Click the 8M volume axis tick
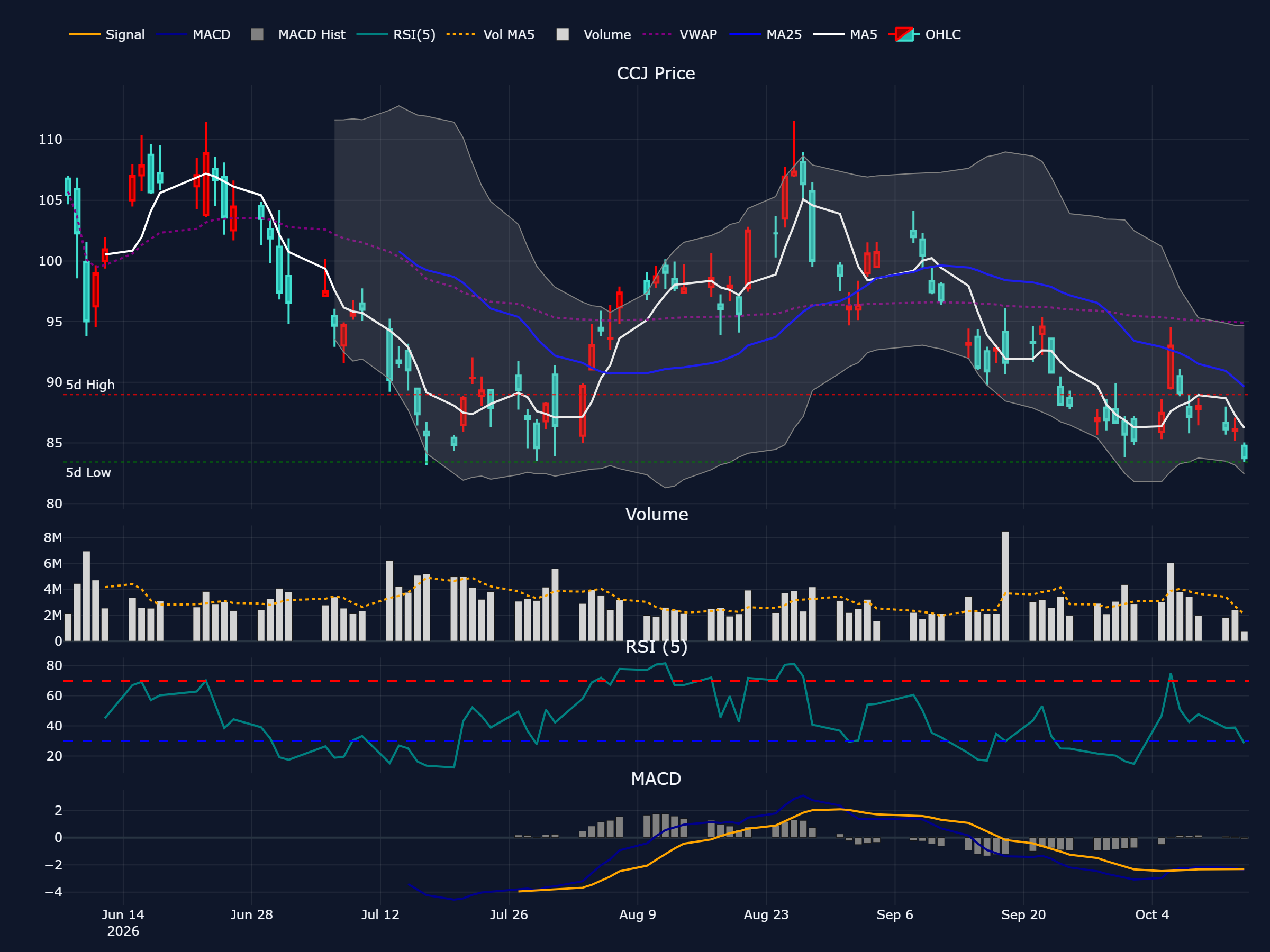Screen dimensions: 1270x952 [x=53, y=538]
